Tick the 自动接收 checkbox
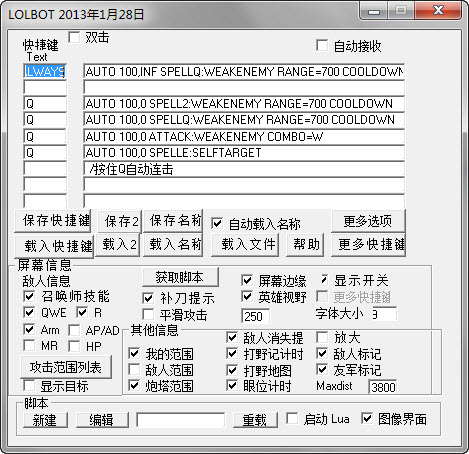The height and width of the screenshot is (454, 469). pyautogui.click(x=322, y=46)
